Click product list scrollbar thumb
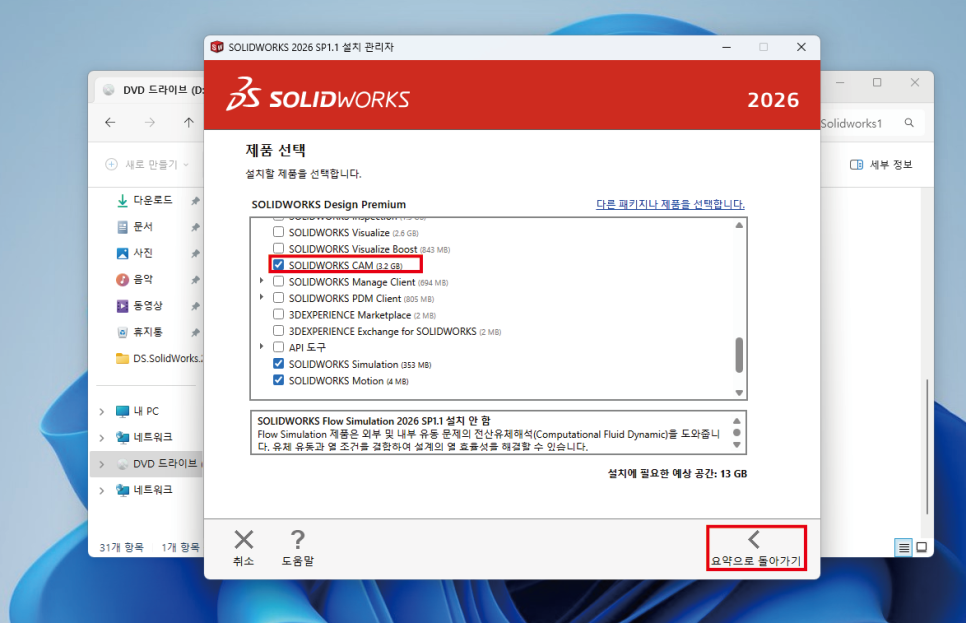This screenshot has height=623, width=966. [x=739, y=355]
